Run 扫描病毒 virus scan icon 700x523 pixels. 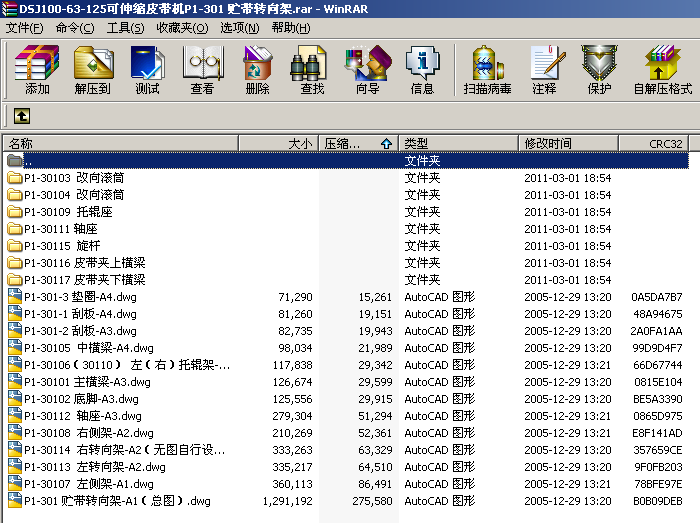(x=487, y=68)
